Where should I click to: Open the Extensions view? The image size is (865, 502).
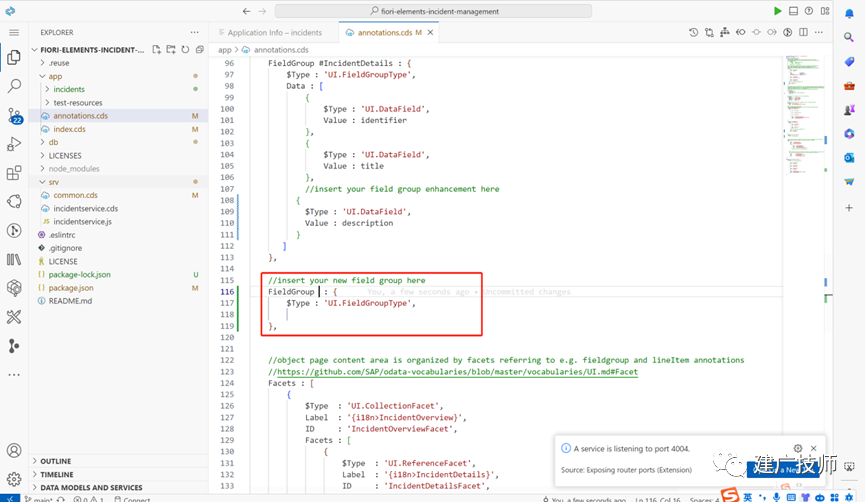(14, 173)
